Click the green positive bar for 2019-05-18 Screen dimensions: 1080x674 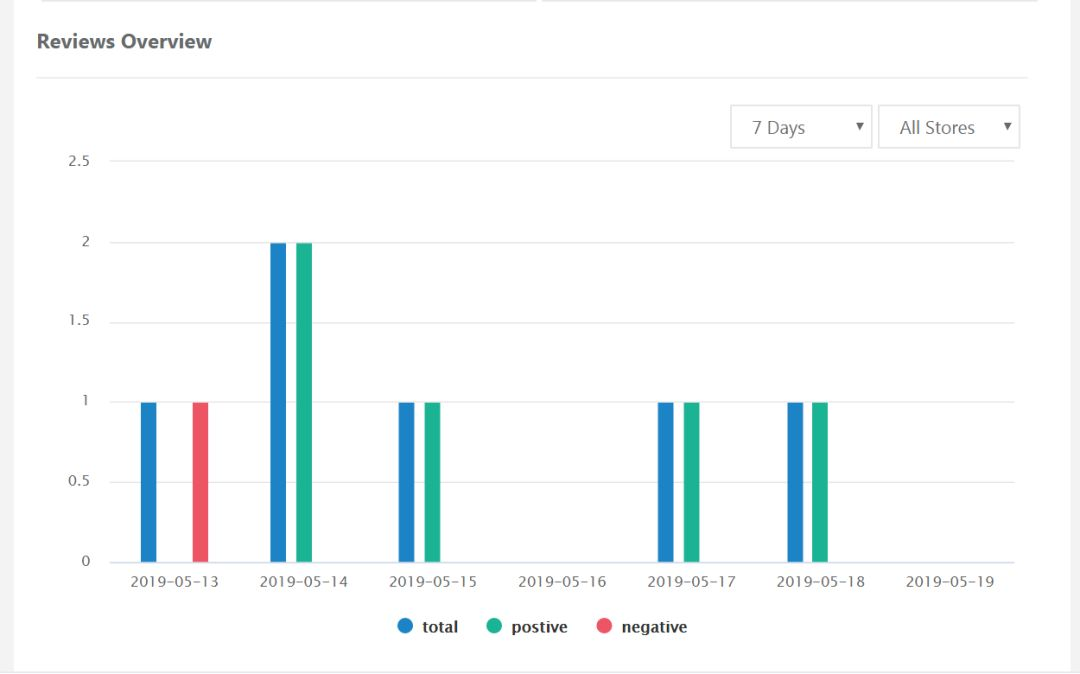[820, 482]
